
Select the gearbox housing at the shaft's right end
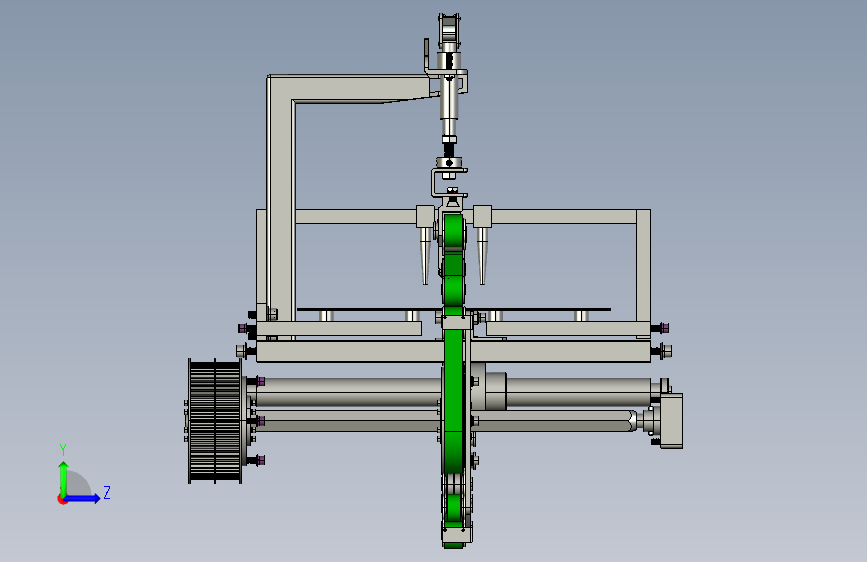pyautogui.click(x=671, y=420)
